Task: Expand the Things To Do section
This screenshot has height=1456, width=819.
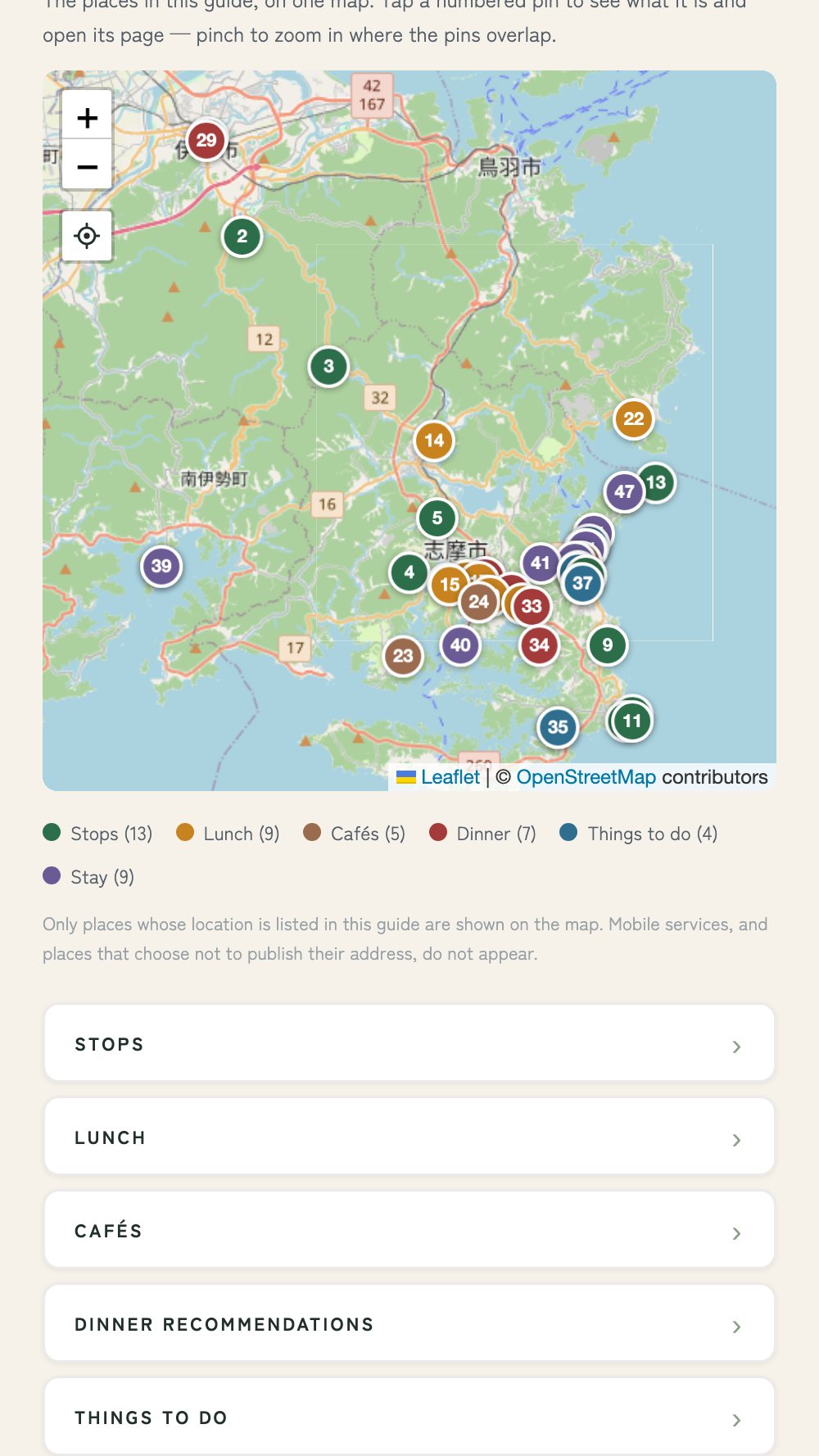Action: (409, 1416)
